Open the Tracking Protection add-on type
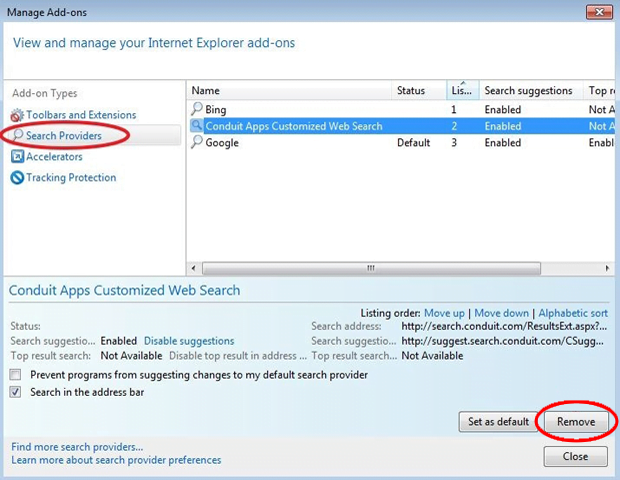 71,178
